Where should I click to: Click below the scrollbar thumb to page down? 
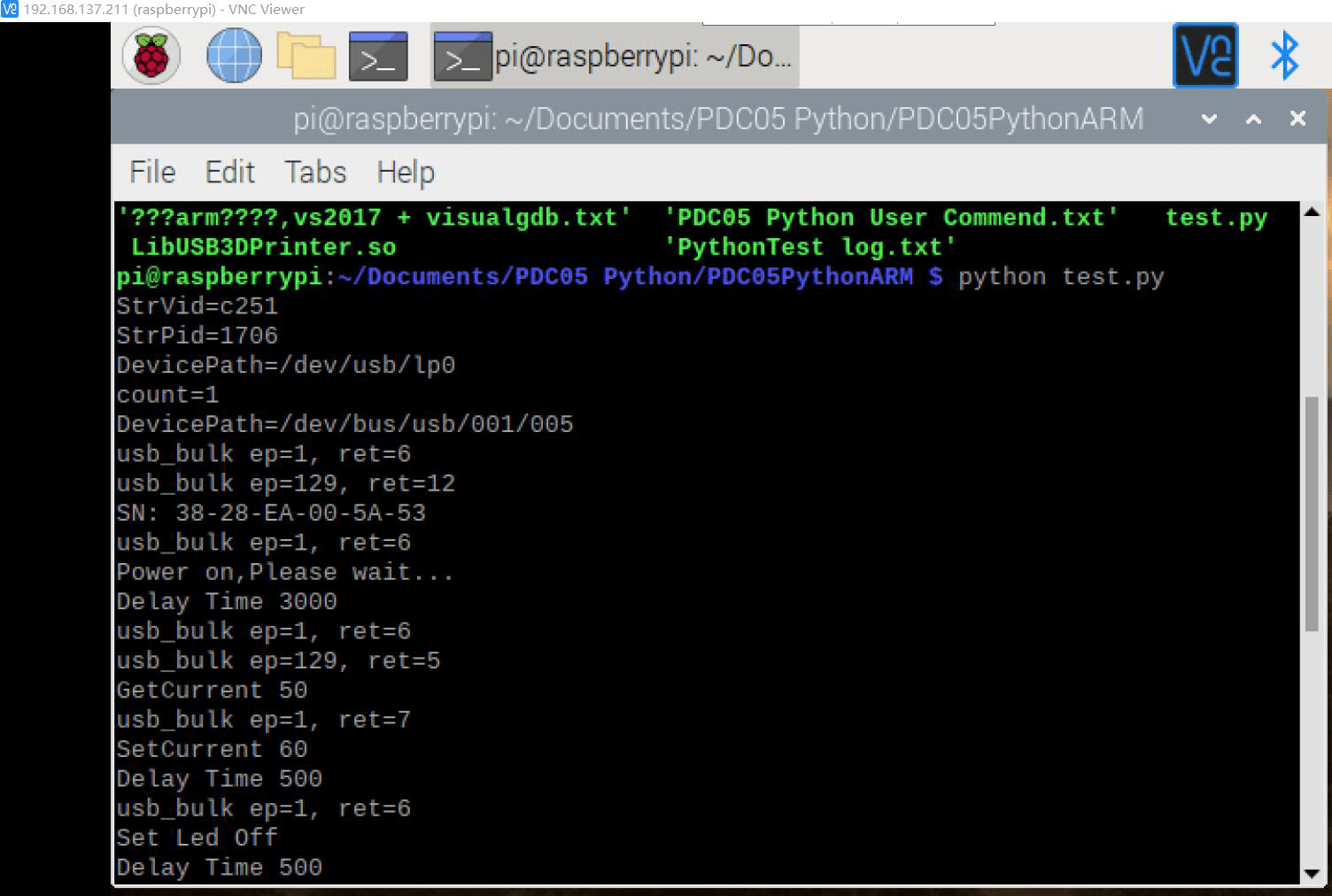pos(1312,753)
